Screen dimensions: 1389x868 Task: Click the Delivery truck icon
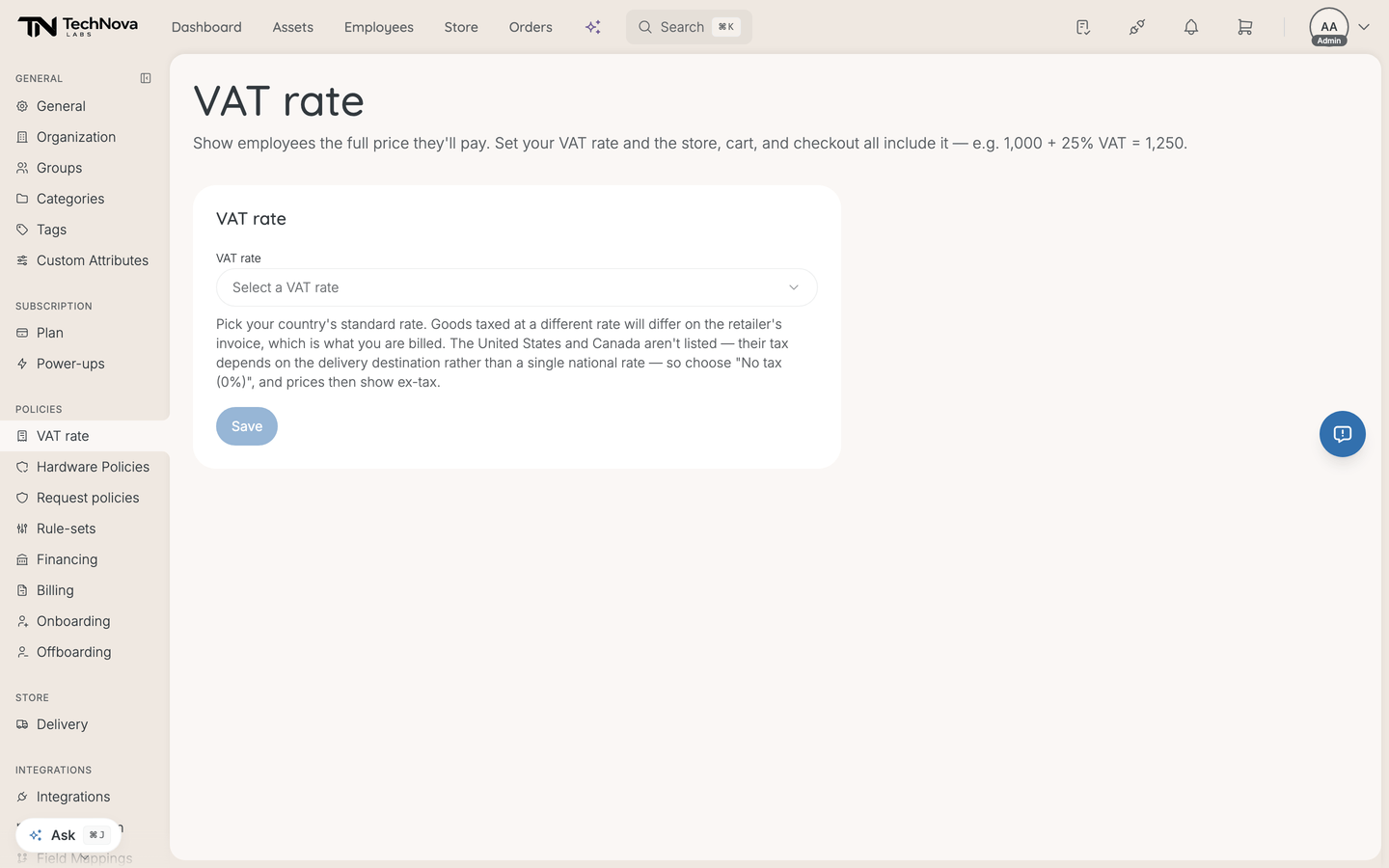pos(22,724)
